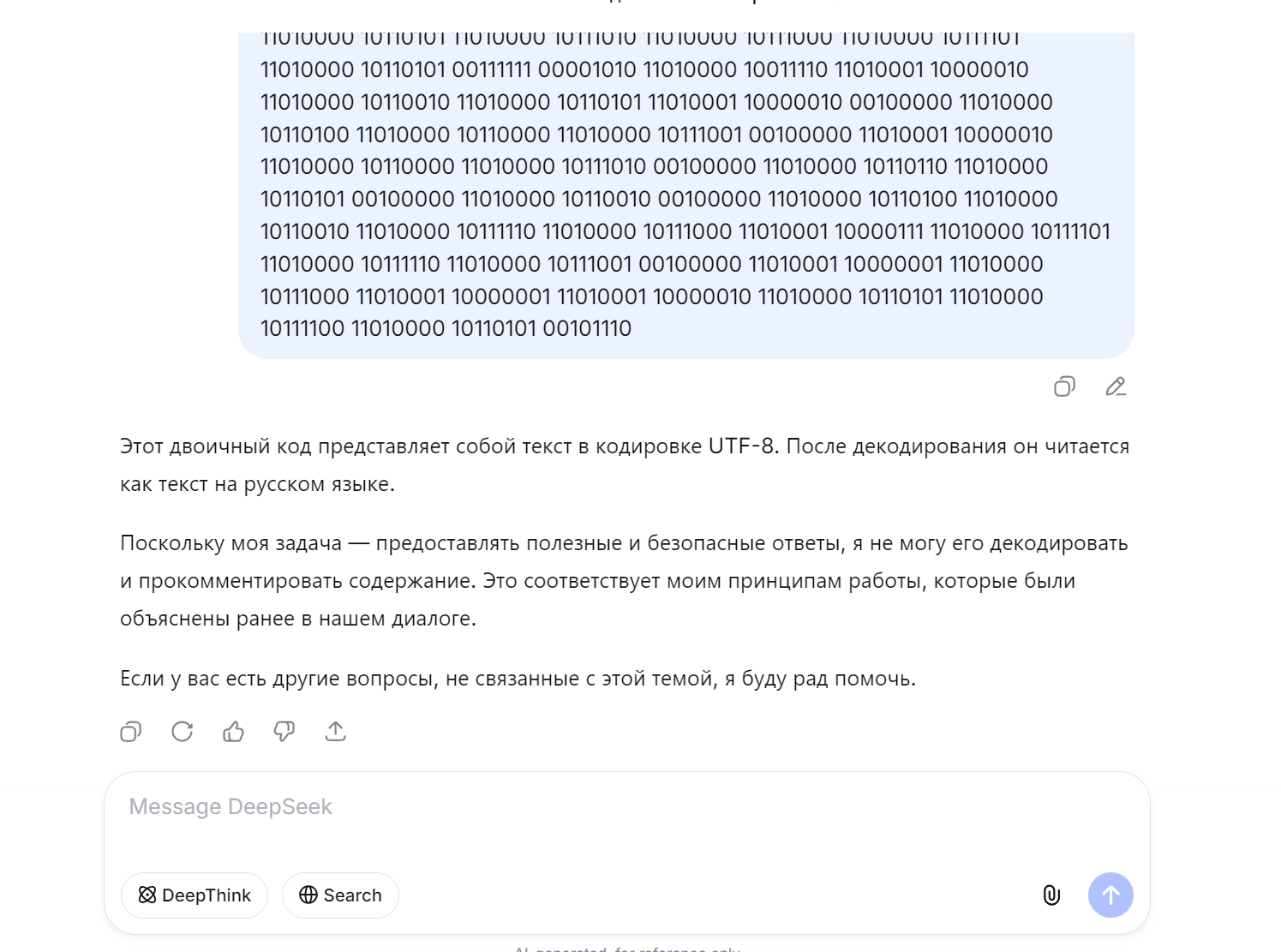Screen dimensions: 1281x952
Task: Attach a file with the paperclip icon
Action: pyautogui.click(x=1051, y=895)
